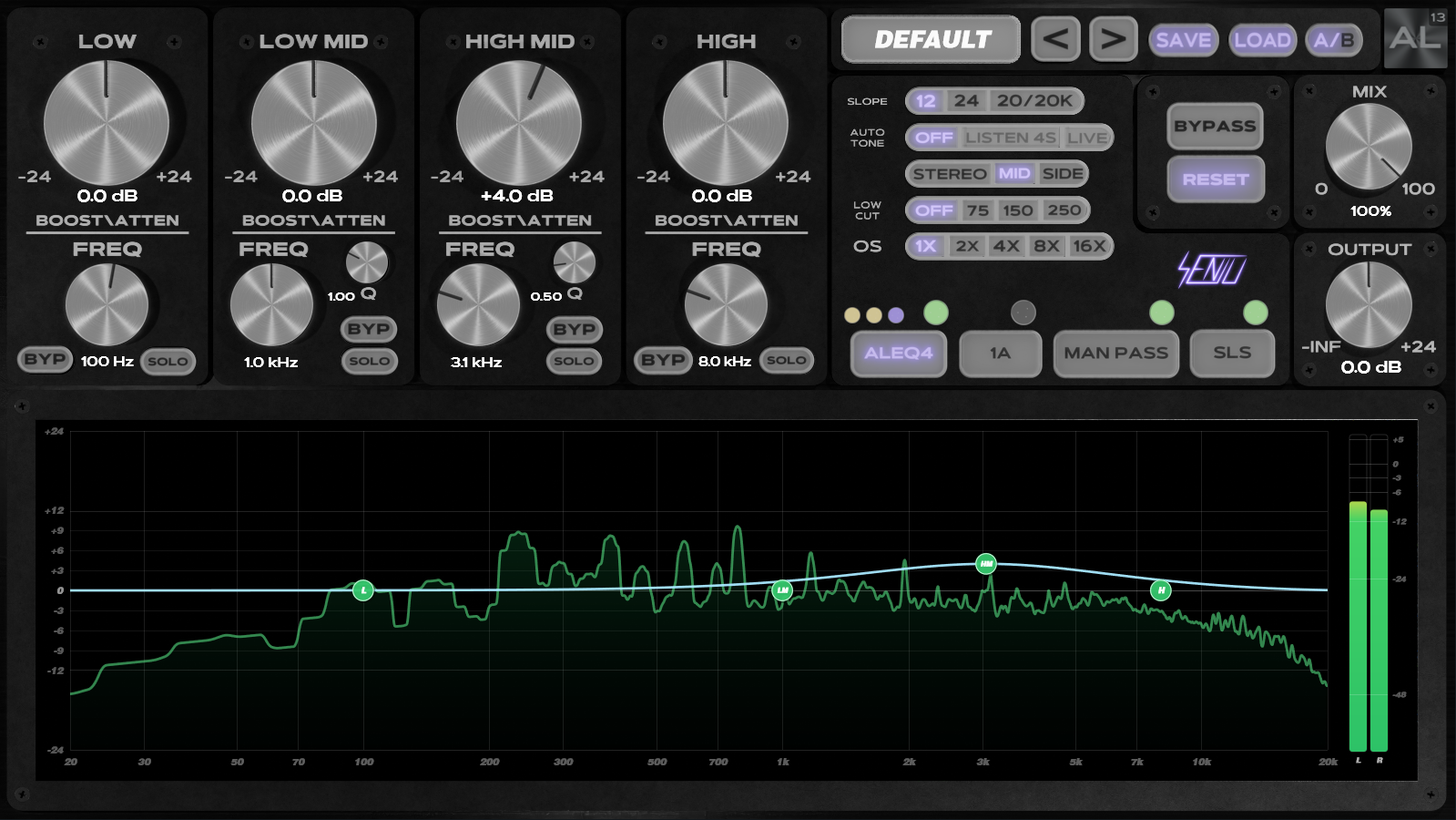The width and height of the screenshot is (1456, 820).
Task: Click the High band frequency knob
Action: coord(726,305)
